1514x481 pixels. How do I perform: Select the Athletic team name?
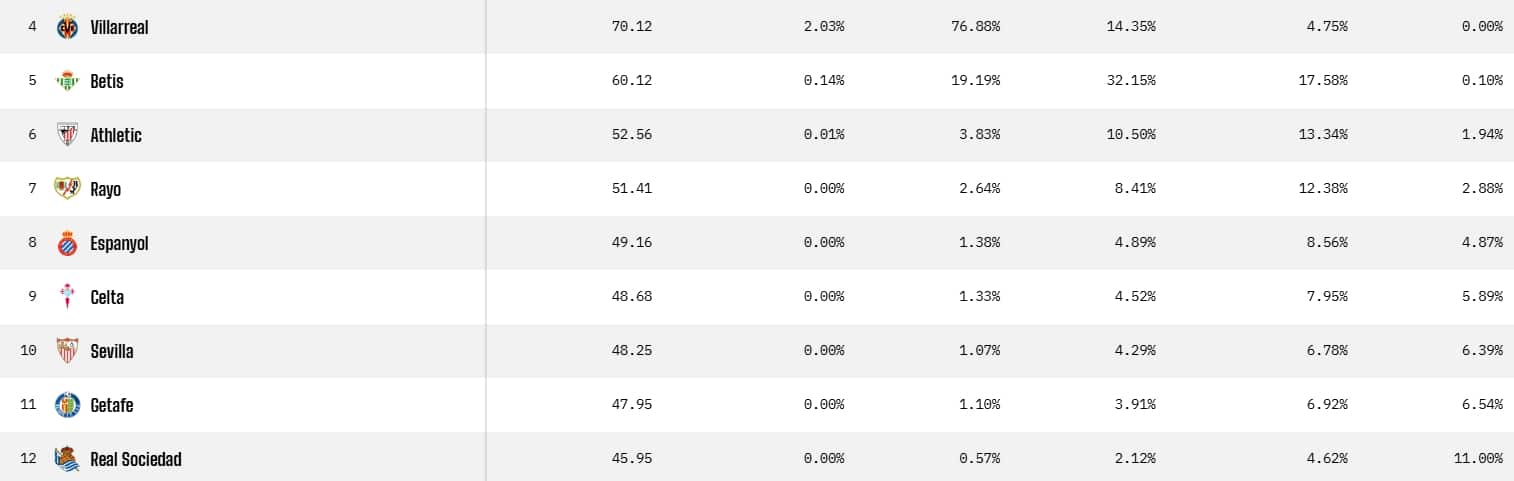116,135
